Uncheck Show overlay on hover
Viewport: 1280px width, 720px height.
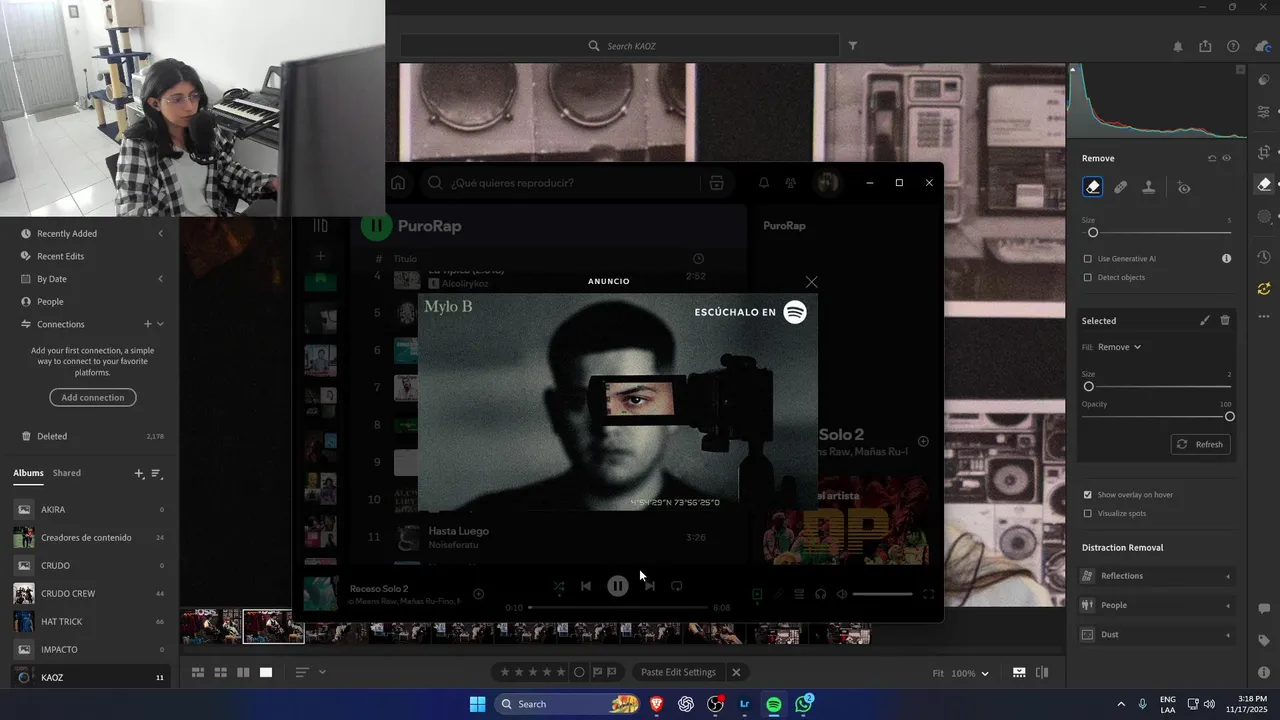coord(1088,494)
